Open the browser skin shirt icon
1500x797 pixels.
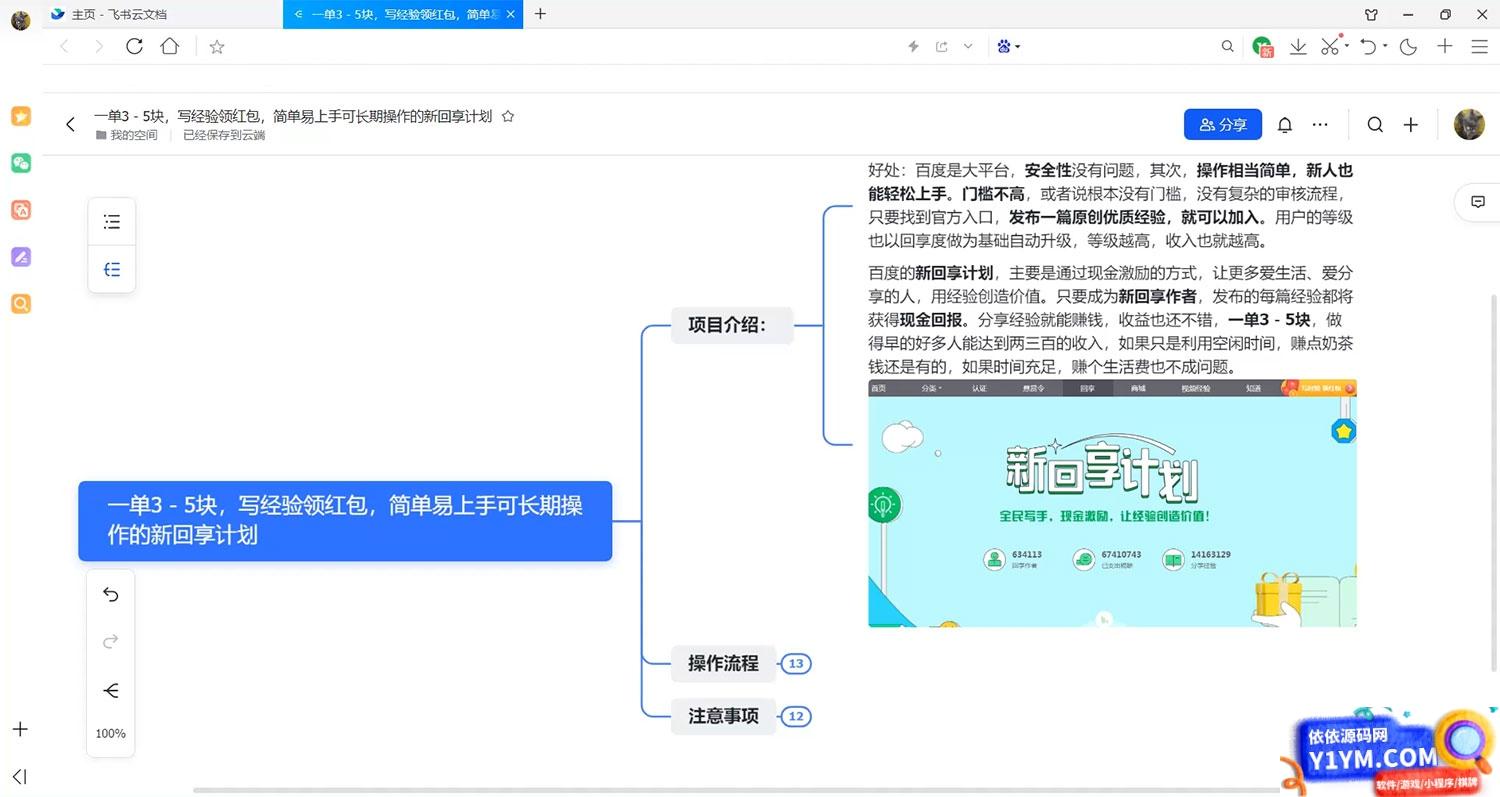click(1371, 14)
